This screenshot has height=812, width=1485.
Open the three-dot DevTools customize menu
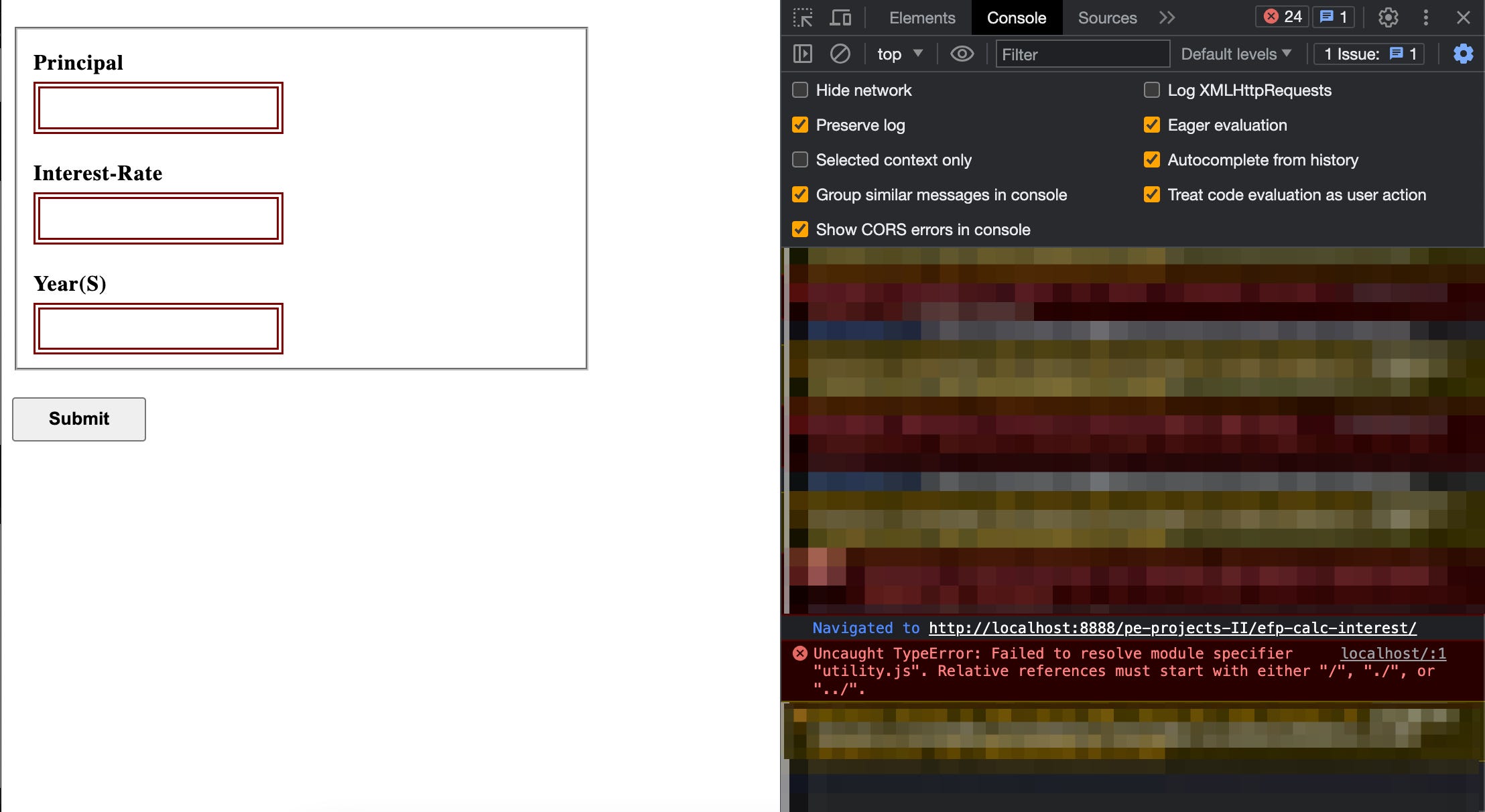click(x=1426, y=17)
